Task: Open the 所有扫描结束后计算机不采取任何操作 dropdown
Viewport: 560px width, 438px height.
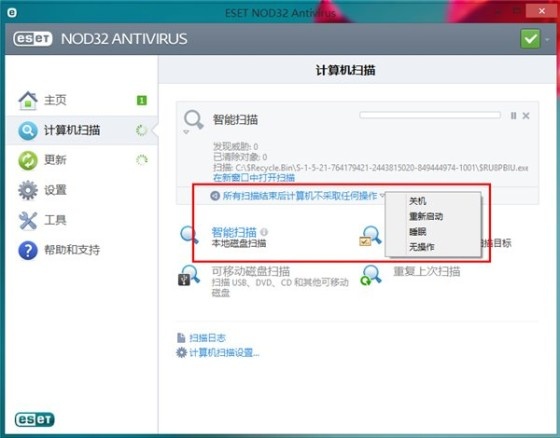Action: (300, 196)
